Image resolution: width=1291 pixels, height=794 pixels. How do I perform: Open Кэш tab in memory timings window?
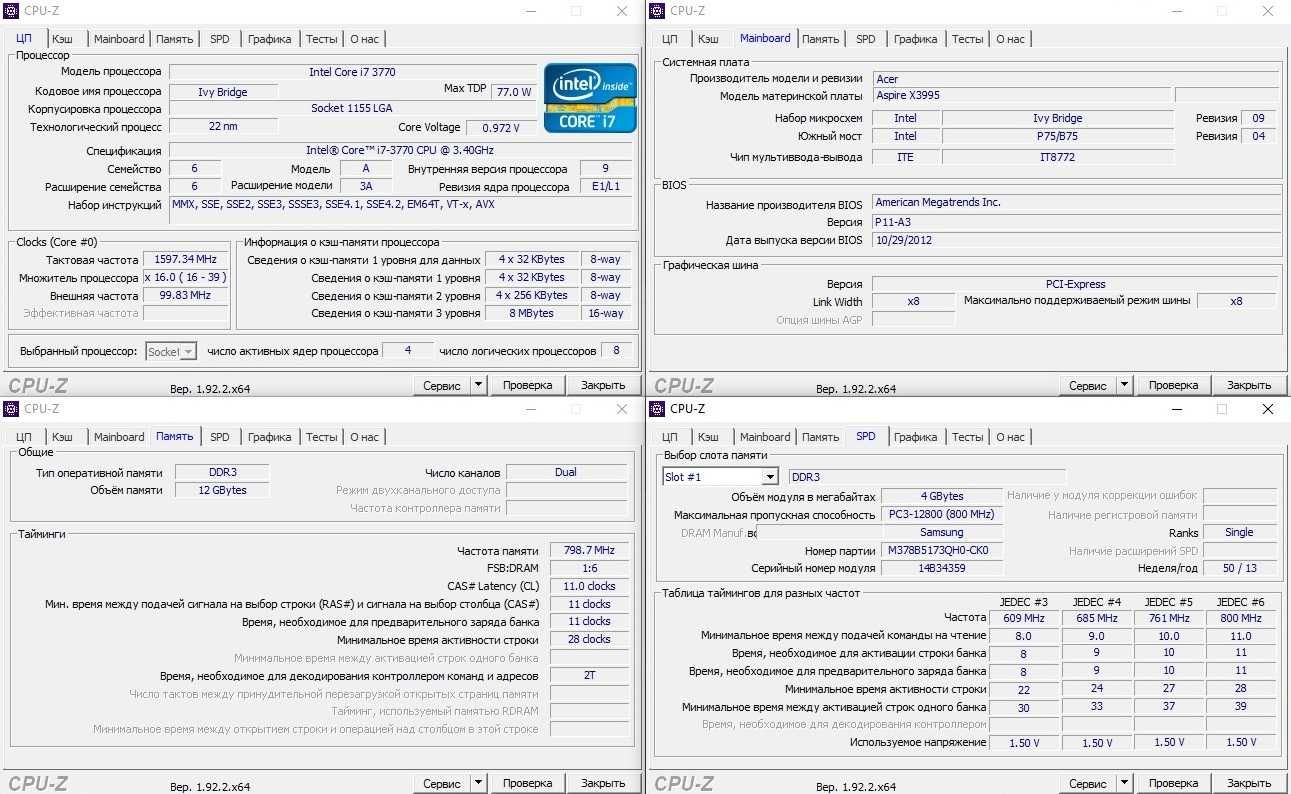click(x=62, y=437)
